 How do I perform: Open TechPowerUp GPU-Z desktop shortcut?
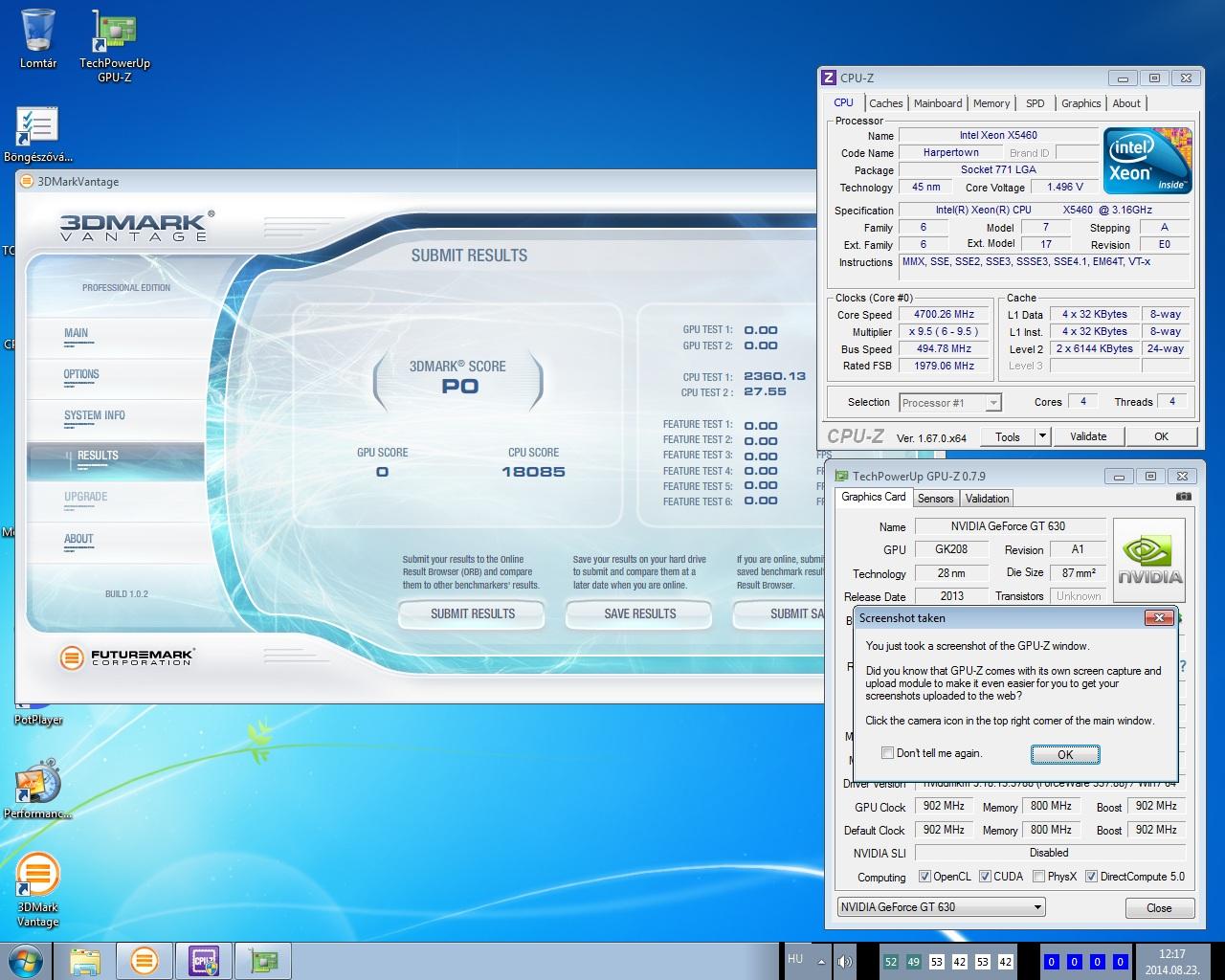click(115, 46)
